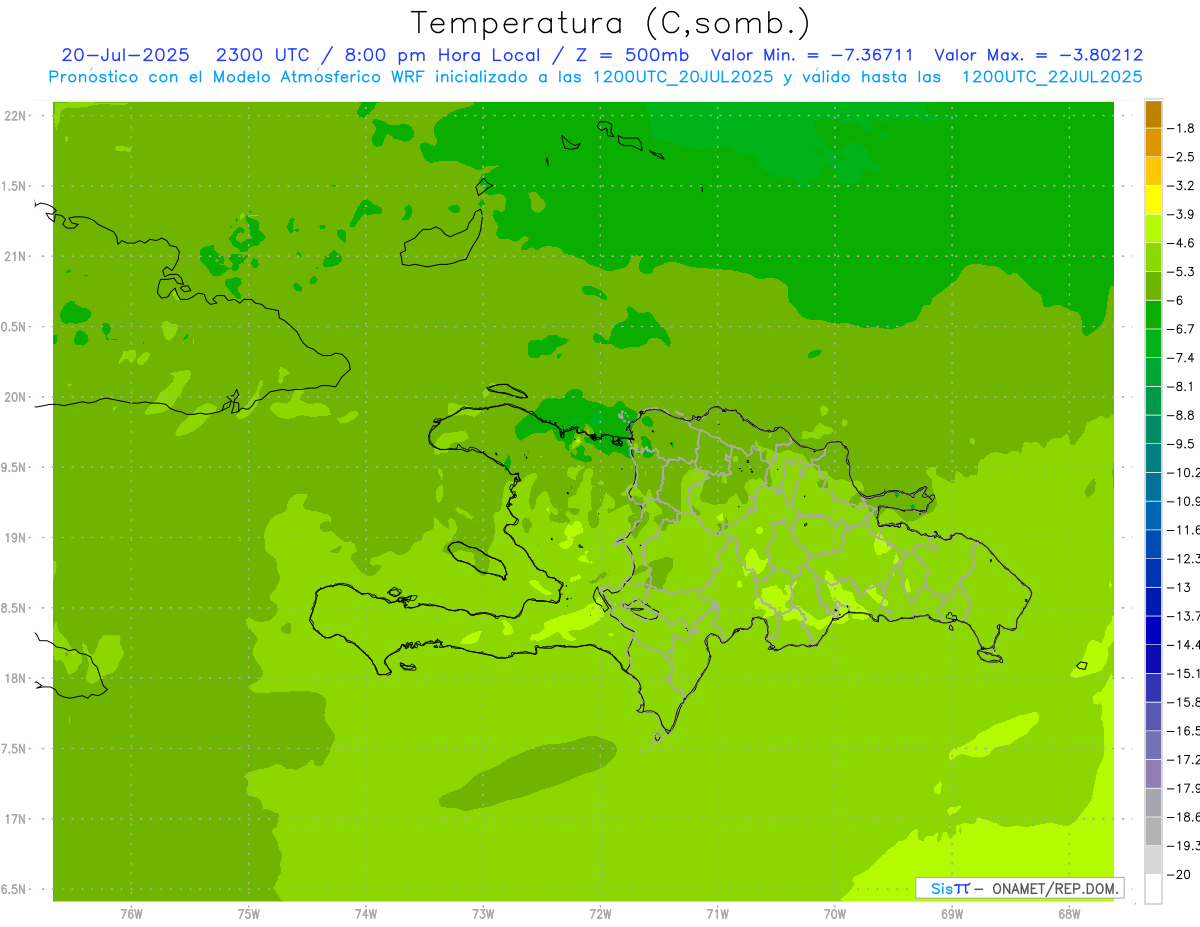Image resolution: width=1200 pixels, height=927 pixels.
Task: Click the "8:00 pm Hora Local" text
Action: (x=442, y=55)
